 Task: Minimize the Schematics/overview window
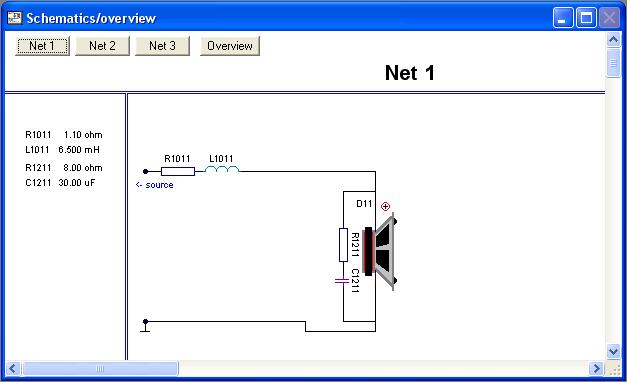click(x=563, y=18)
